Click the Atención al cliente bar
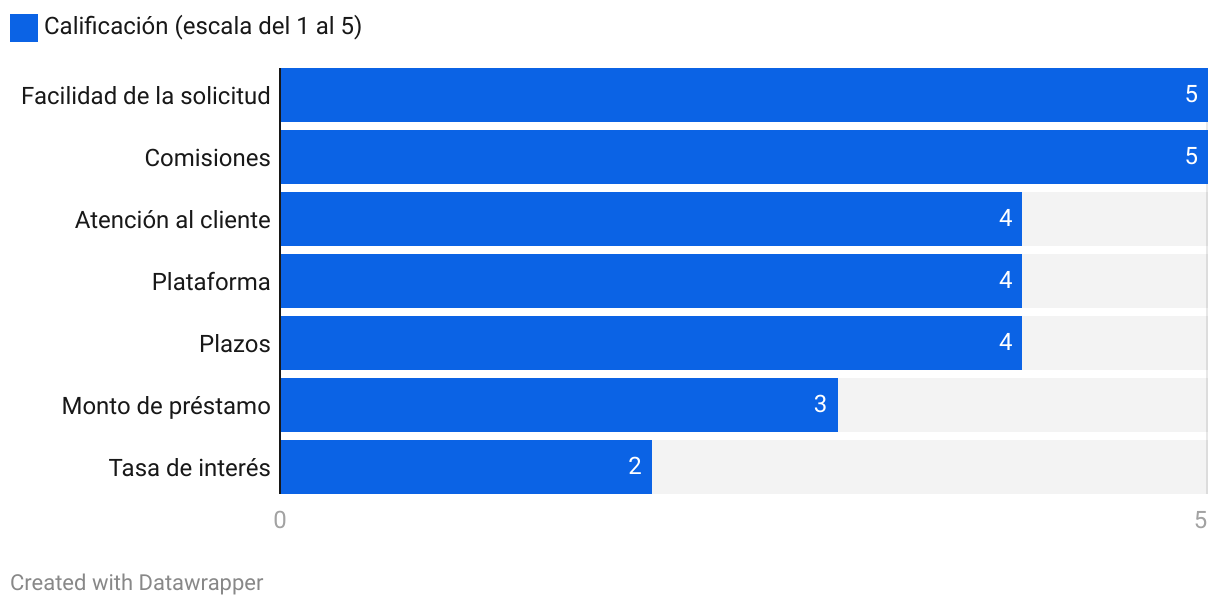This screenshot has width=1220, height=608. [x=651, y=219]
